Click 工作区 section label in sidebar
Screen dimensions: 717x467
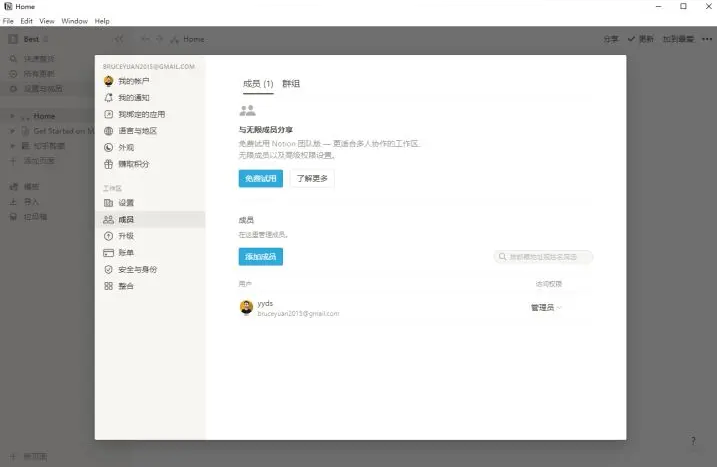pyautogui.click(x=112, y=188)
